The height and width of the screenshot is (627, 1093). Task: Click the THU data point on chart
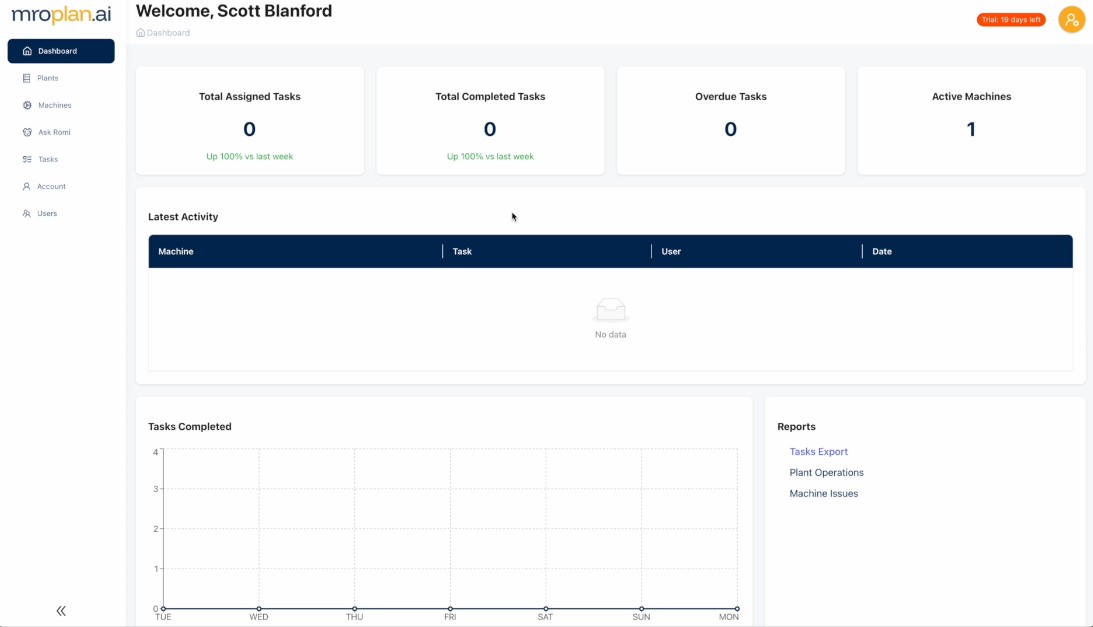(354, 609)
